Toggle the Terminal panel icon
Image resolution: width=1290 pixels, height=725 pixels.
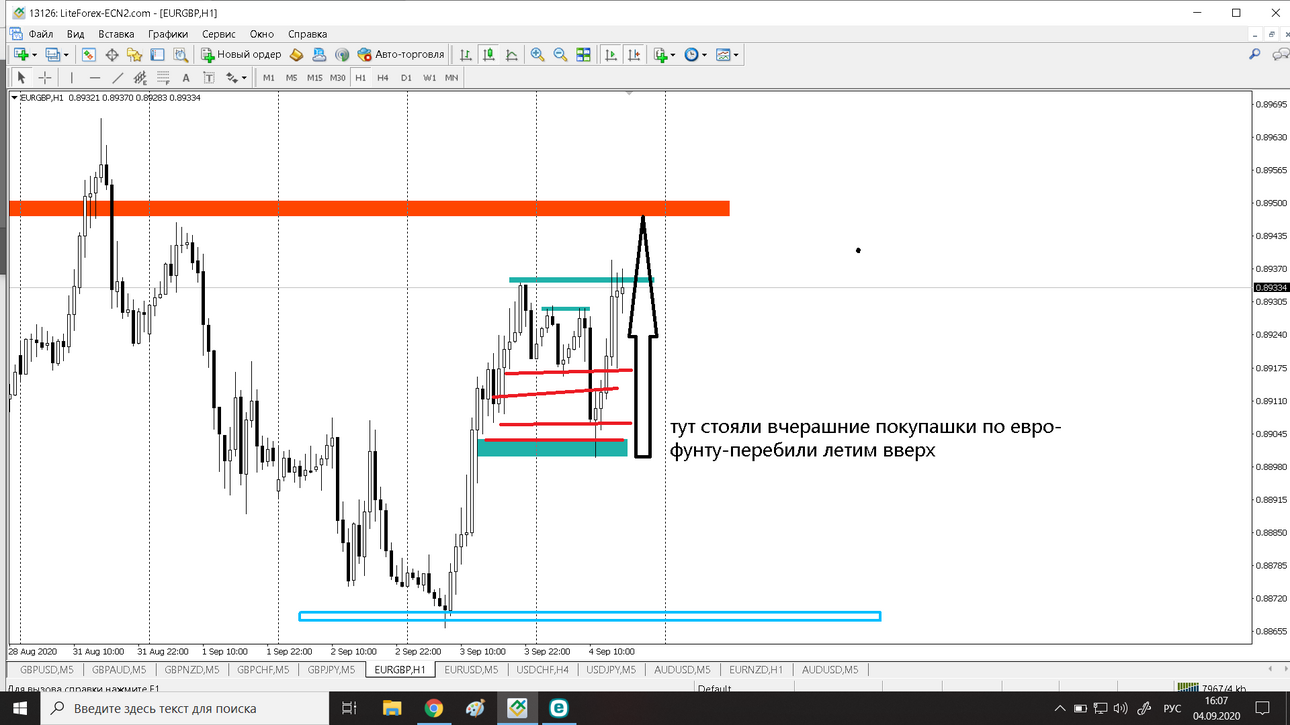157,55
